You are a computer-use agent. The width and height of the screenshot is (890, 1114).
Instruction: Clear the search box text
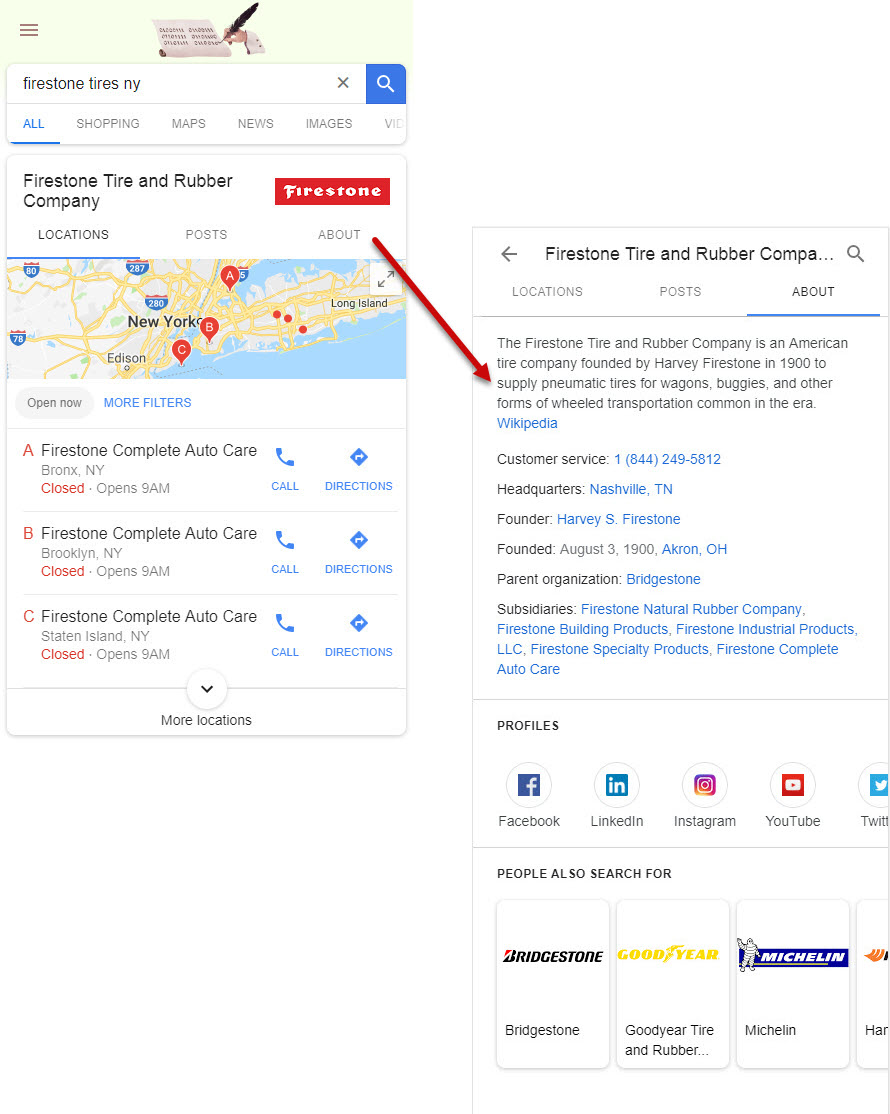click(x=343, y=83)
